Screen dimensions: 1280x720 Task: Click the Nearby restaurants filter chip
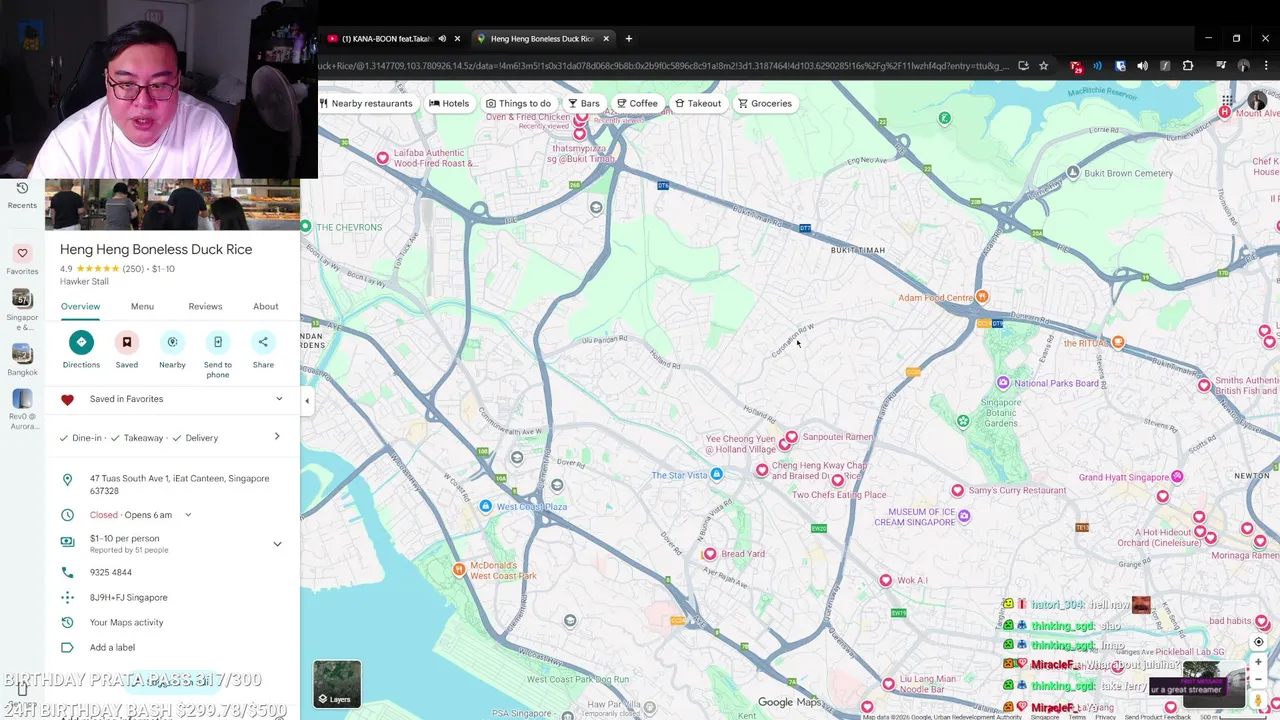pos(365,103)
